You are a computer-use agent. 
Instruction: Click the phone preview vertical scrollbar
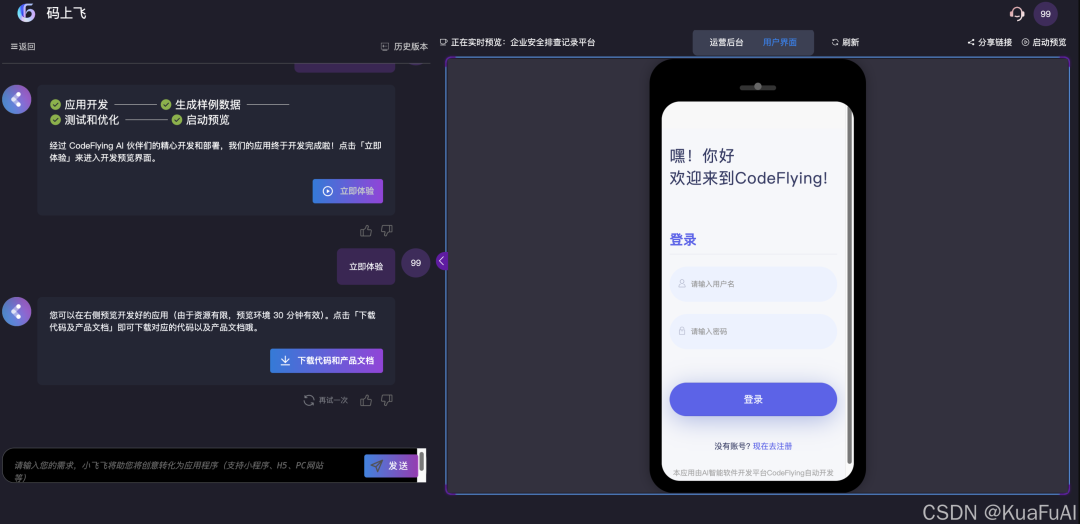[x=849, y=286]
